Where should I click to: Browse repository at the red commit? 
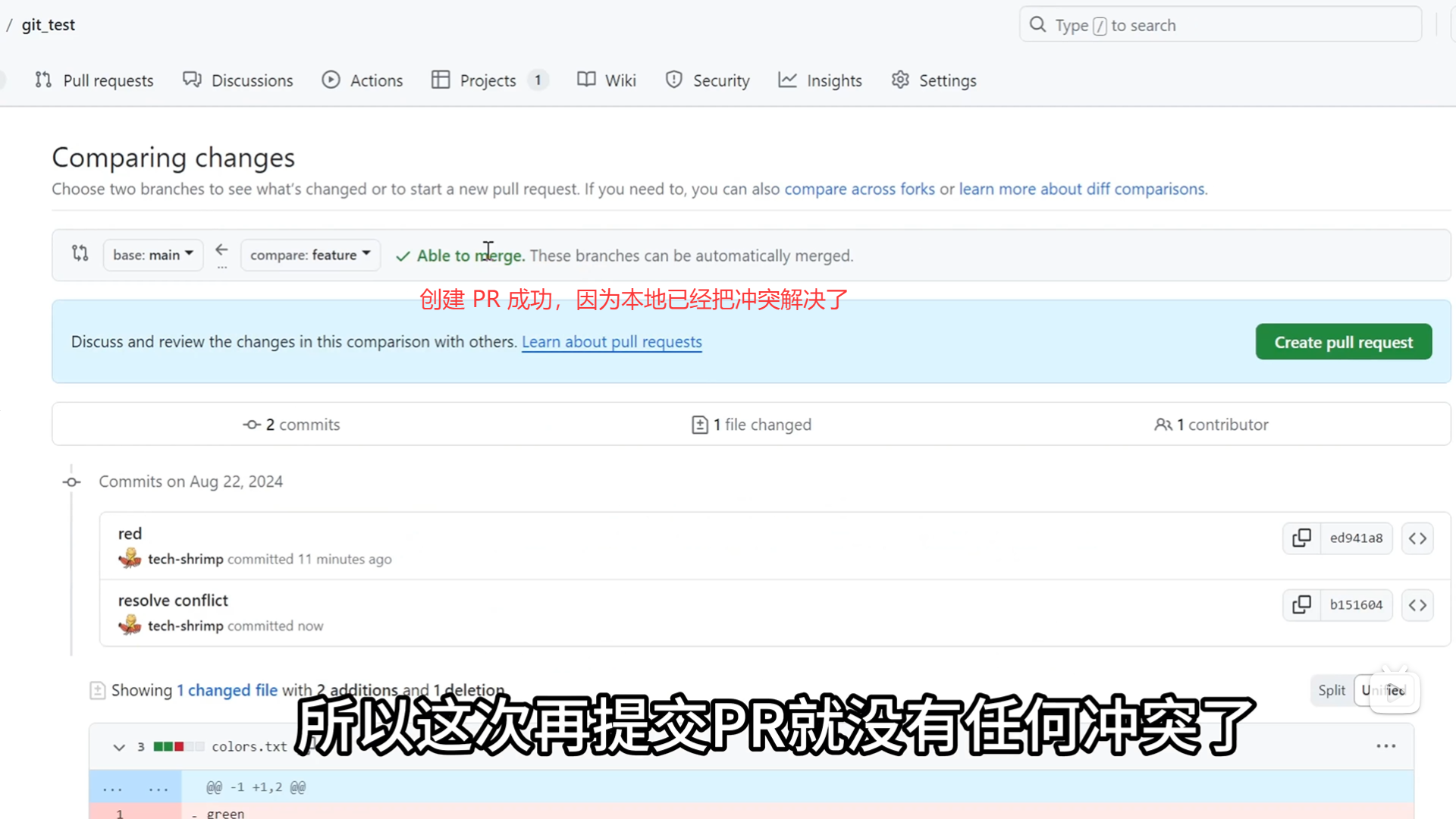click(x=1417, y=538)
